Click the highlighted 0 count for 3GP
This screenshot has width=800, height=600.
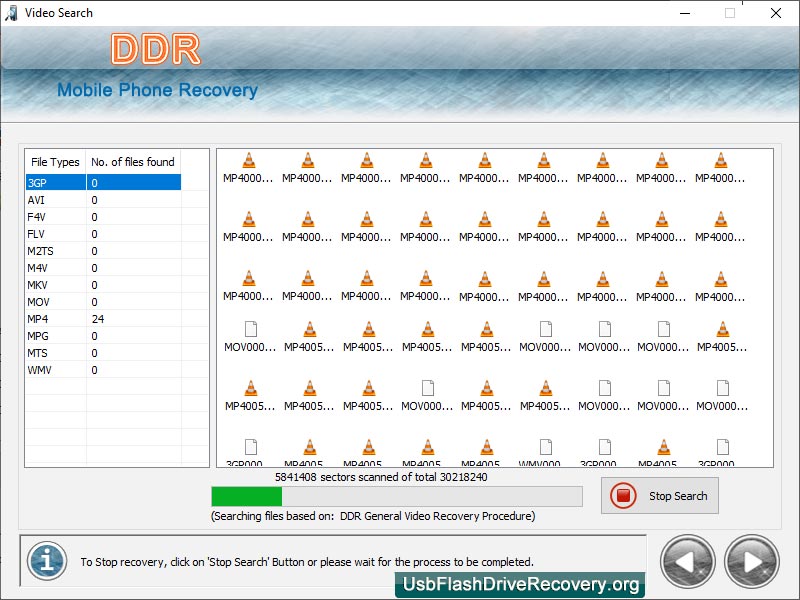[x=94, y=183]
